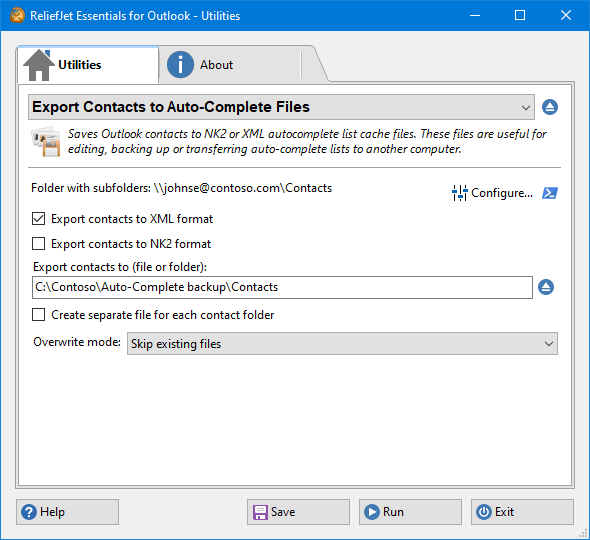Image resolution: width=590 pixels, height=540 pixels.
Task: Minimize the ReliefJet window
Action: coord(475,15)
